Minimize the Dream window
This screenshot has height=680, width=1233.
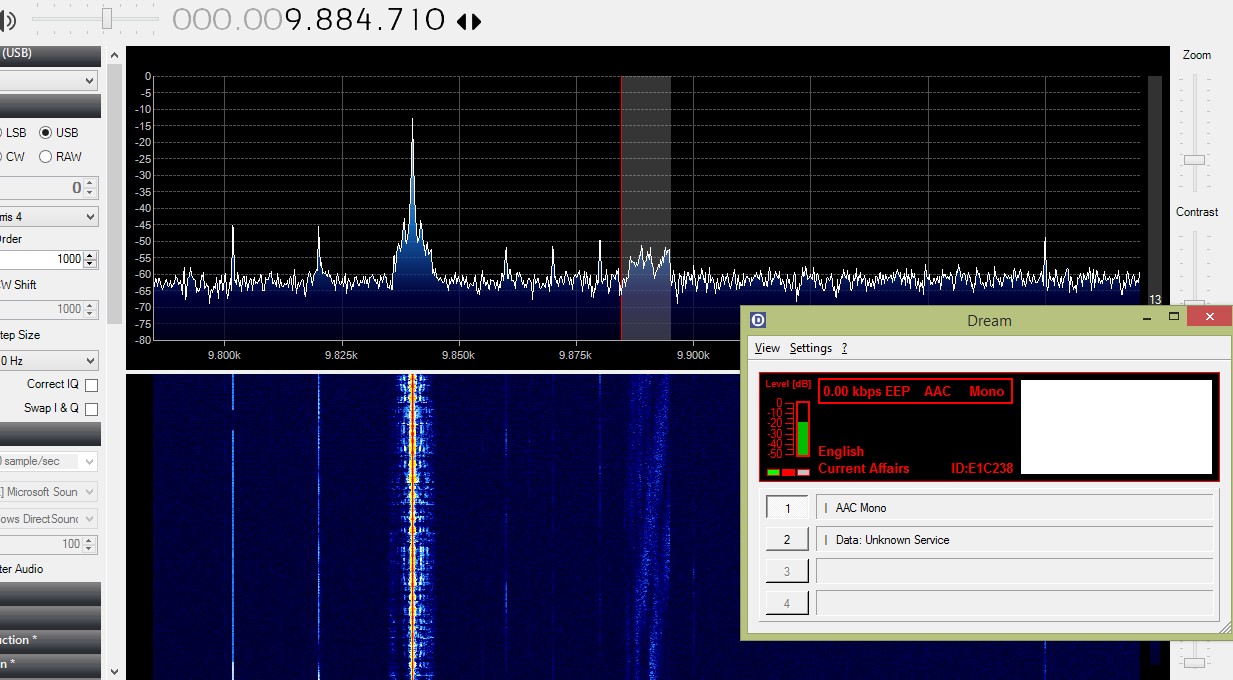click(1146, 317)
